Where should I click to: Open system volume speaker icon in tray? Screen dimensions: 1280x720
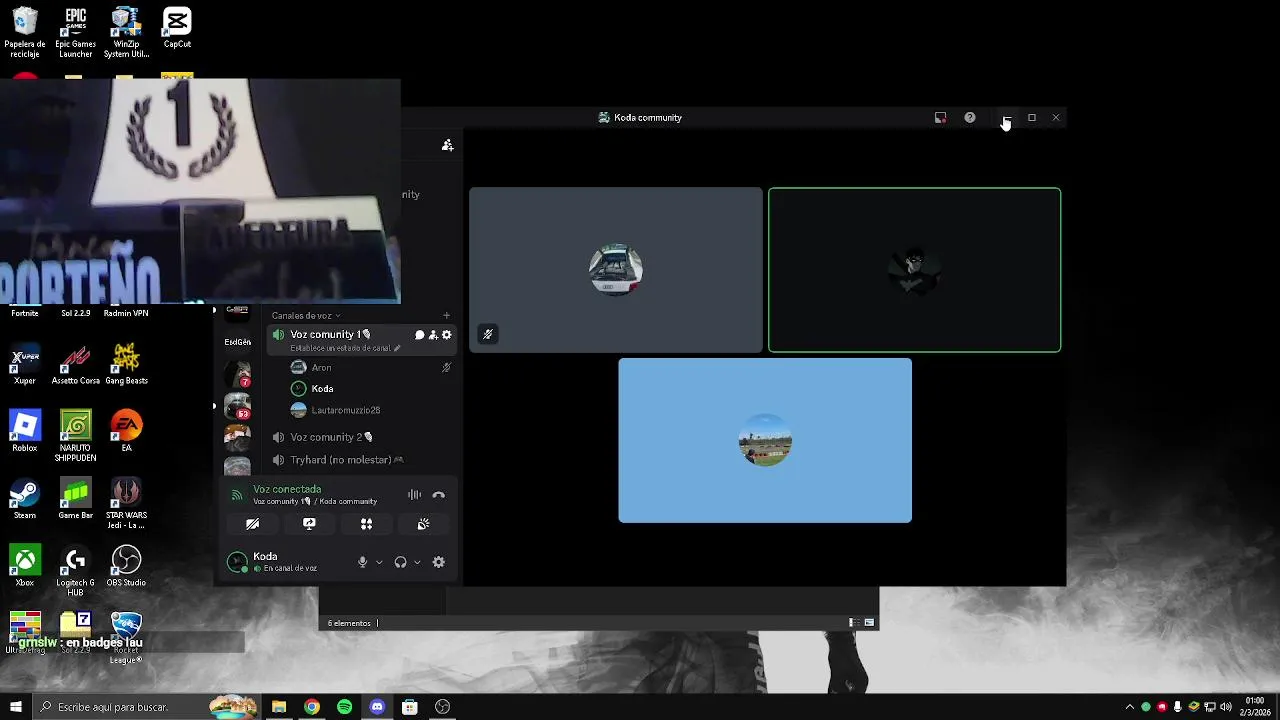[x=1226, y=707]
